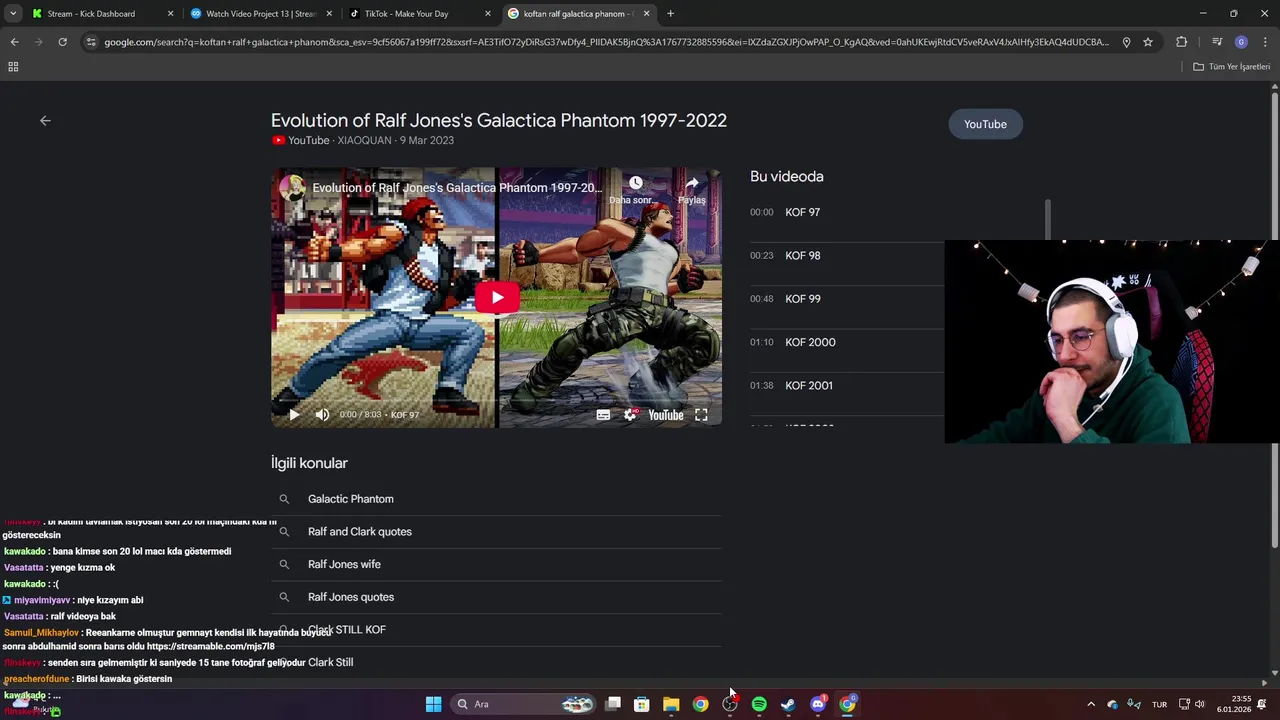Search related topic Galactic Phantom
Image resolution: width=1280 pixels, height=720 pixels.
496,499
